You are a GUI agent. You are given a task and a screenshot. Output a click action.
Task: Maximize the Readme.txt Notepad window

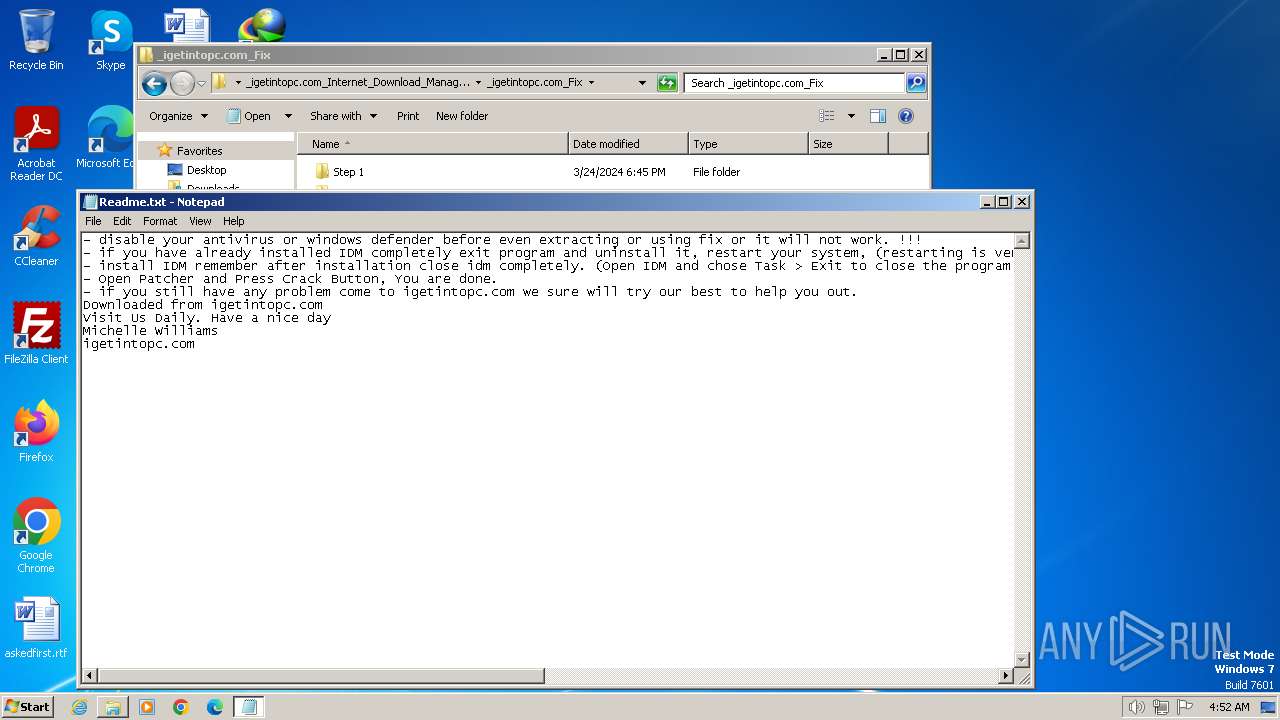(1004, 202)
